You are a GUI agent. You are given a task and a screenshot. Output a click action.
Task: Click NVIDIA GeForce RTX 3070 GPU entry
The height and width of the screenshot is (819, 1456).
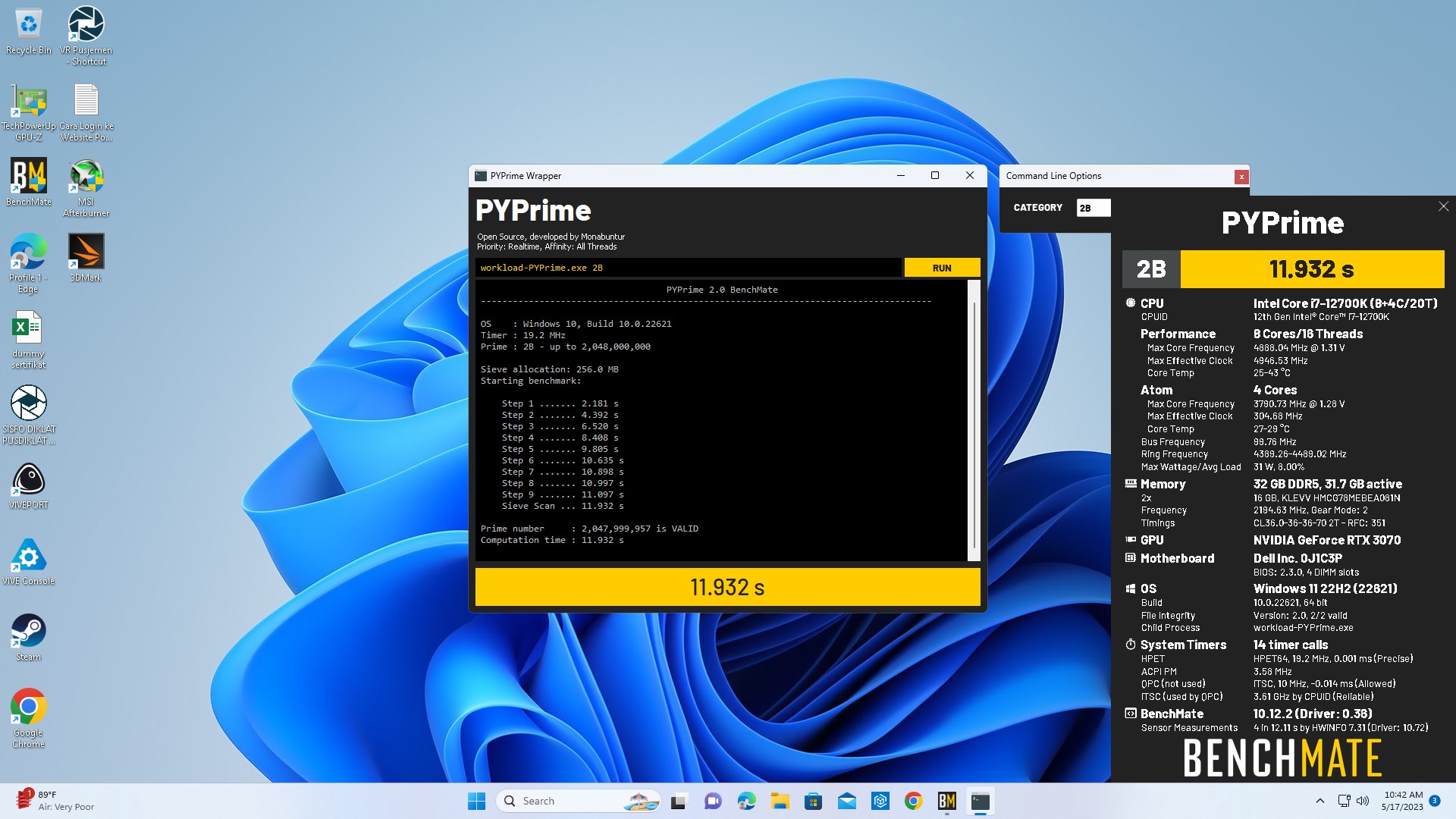click(x=1327, y=540)
